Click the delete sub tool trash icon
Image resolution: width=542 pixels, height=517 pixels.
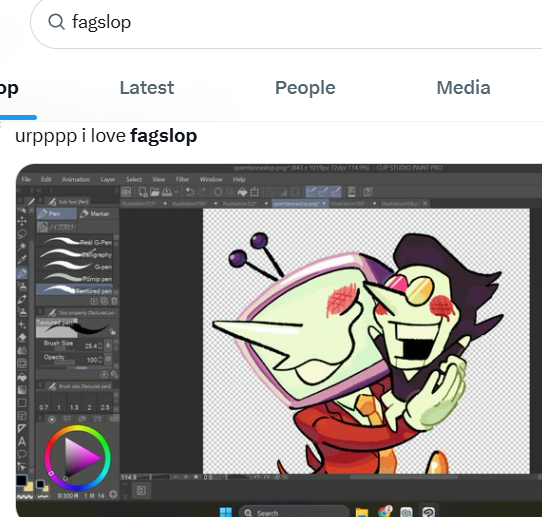click(114, 301)
